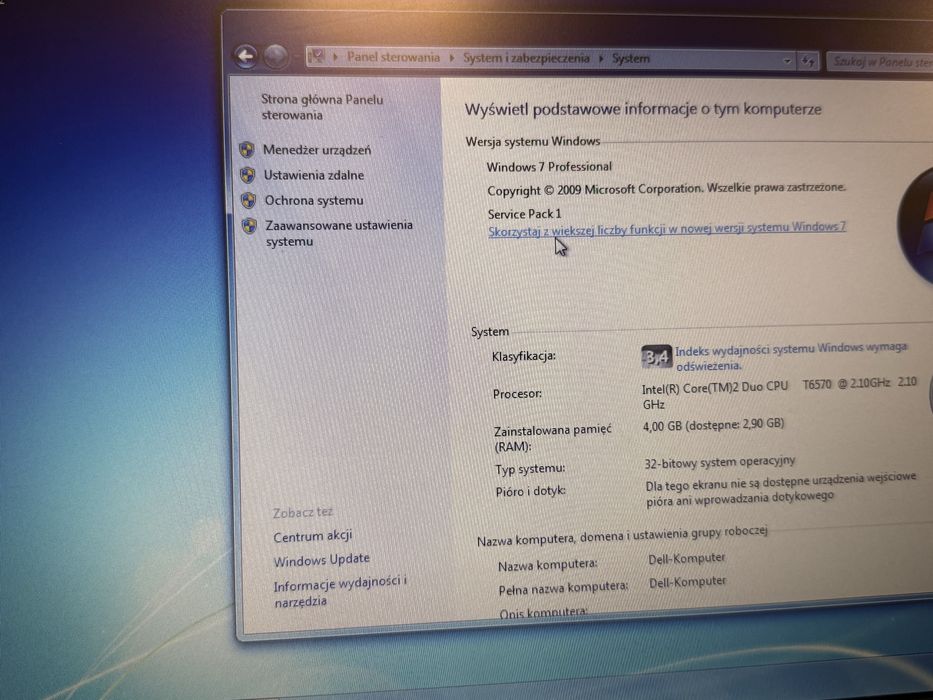Viewport: 933px width, 700px height.
Task: Click the Procesor: label
Action: pos(518,393)
